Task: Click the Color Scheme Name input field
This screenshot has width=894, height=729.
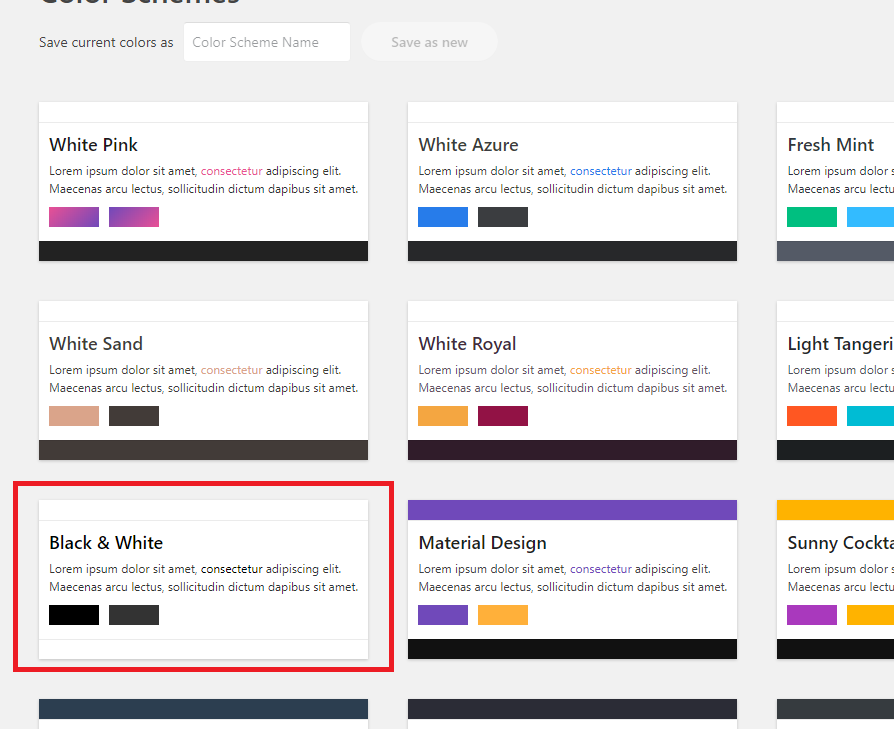Action: 267,42
